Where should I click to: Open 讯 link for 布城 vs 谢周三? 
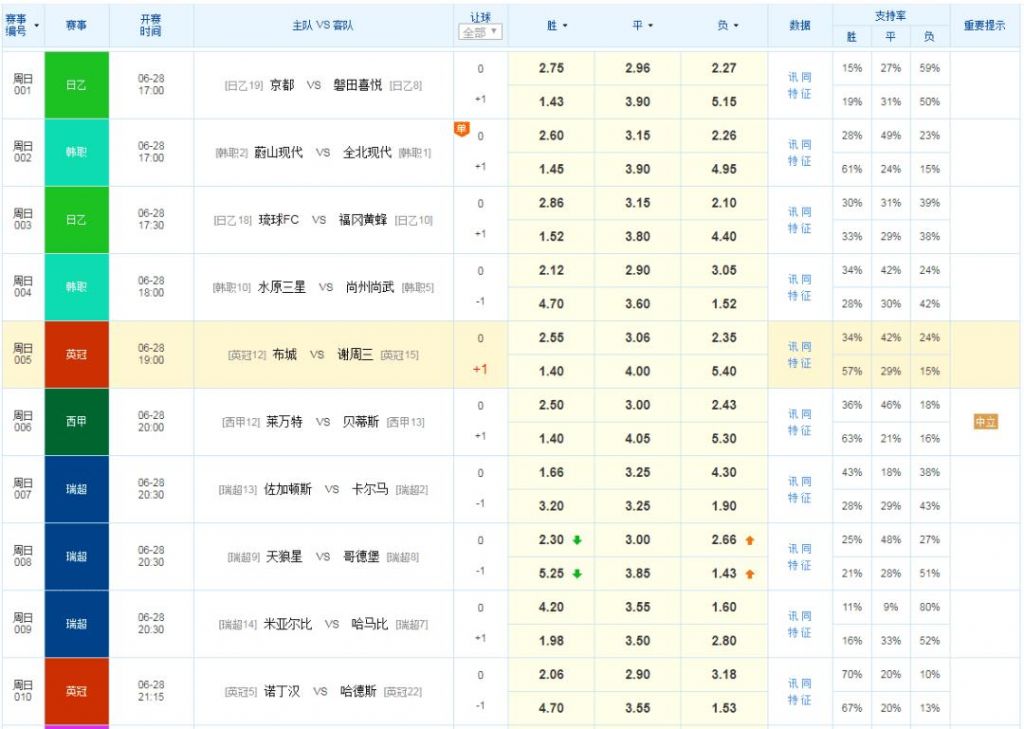pyautogui.click(x=793, y=346)
